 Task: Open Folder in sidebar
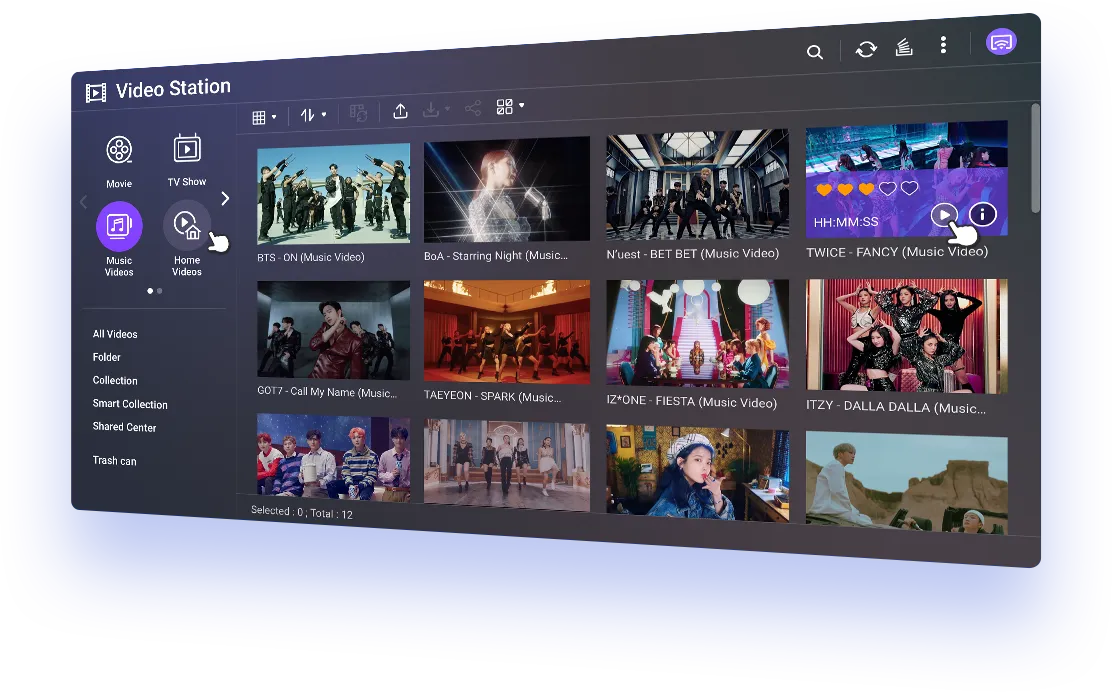coord(106,357)
